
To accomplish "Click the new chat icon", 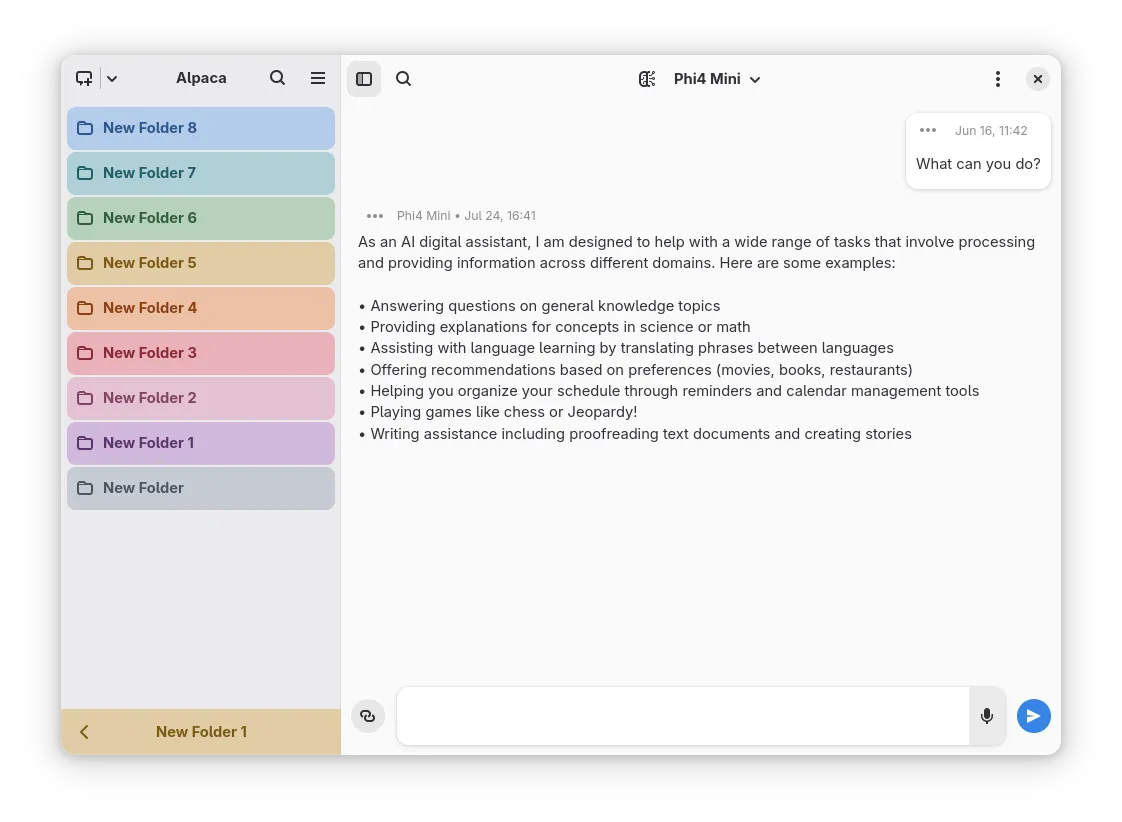I will pyautogui.click(x=85, y=79).
